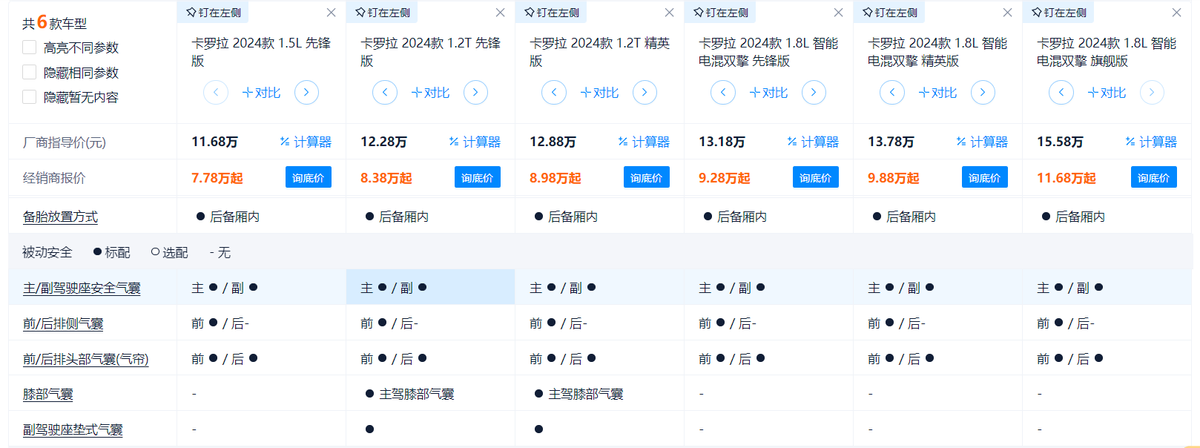Open 卡罗拉 2024款 1.2T 先锋版 model page
The image size is (1200, 448).
(x=428, y=52)
